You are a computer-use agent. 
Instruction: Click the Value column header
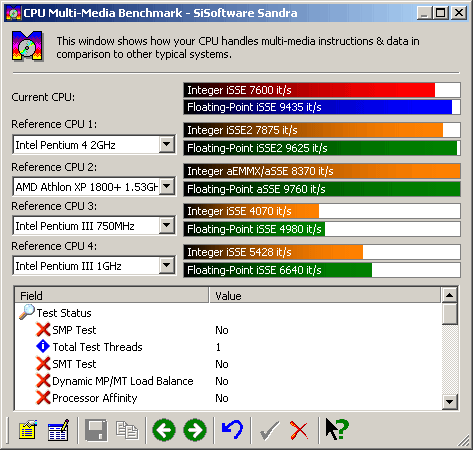click(325, 295)
